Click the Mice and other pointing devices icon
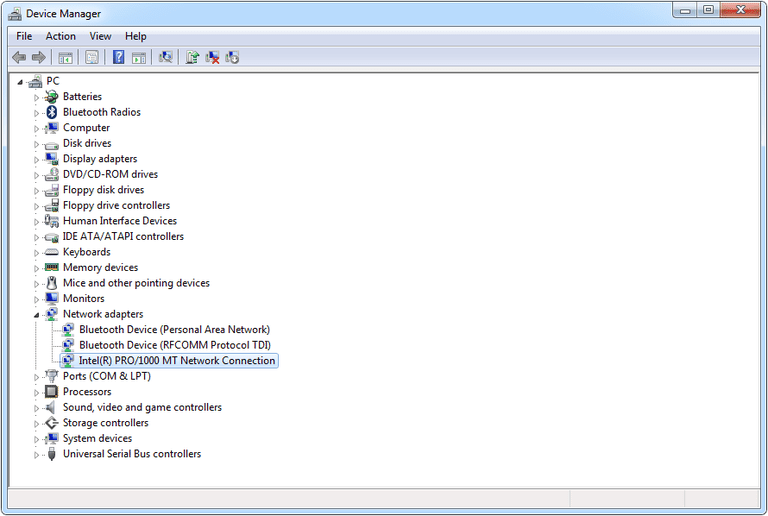Screen dimensions: 768x516 51,283
